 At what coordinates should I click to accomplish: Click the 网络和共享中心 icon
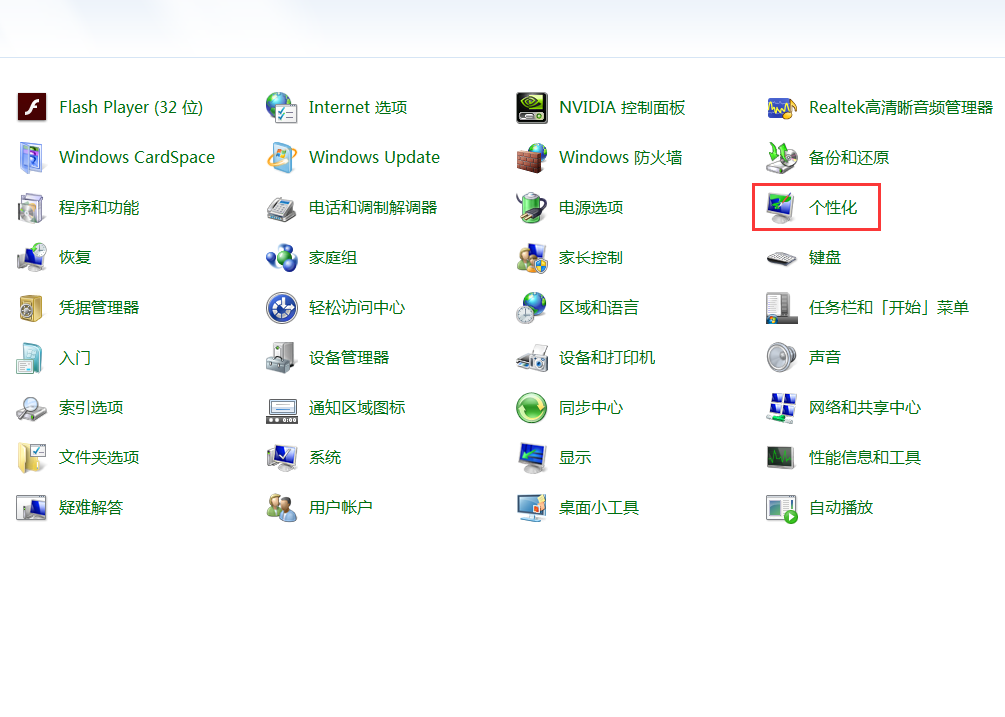pos(781,407)
